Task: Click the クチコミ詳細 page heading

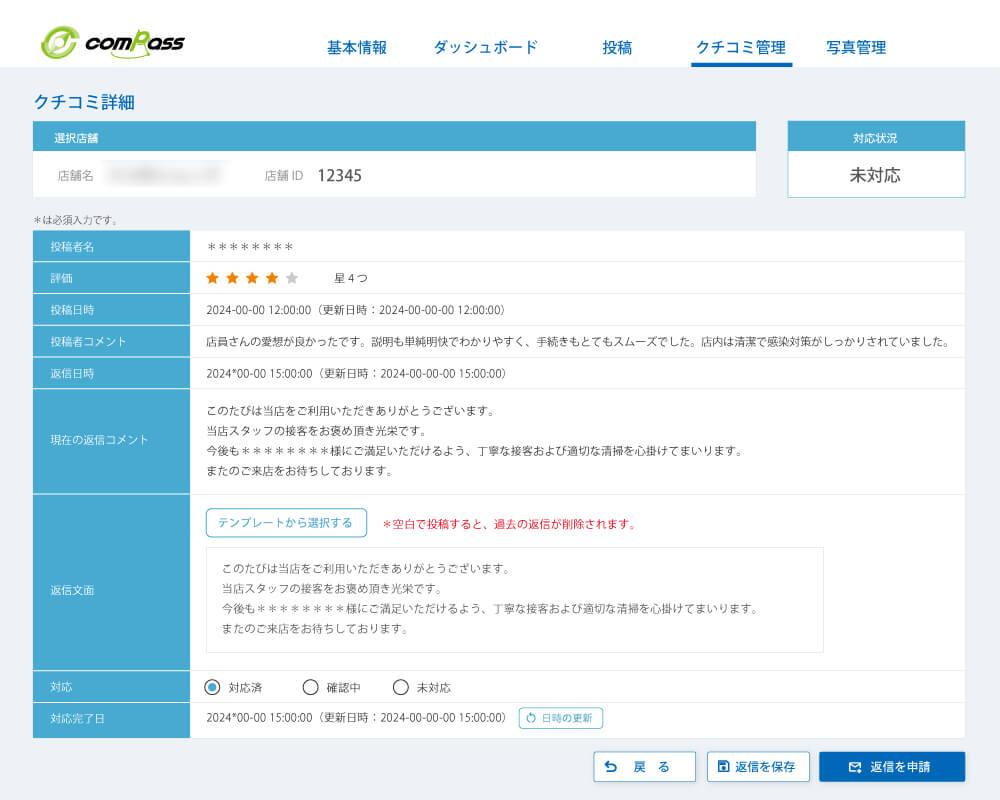Action: tap(84, 102)
